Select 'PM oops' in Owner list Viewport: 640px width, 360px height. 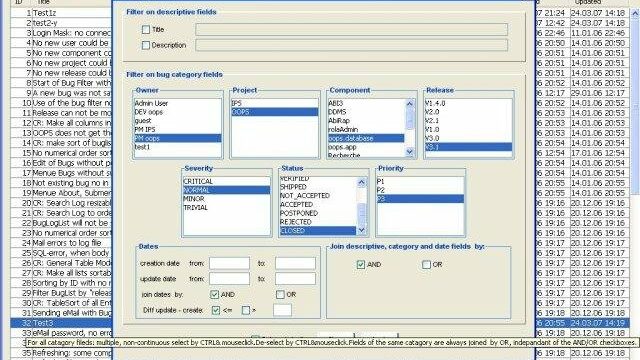tap(178, 138)
